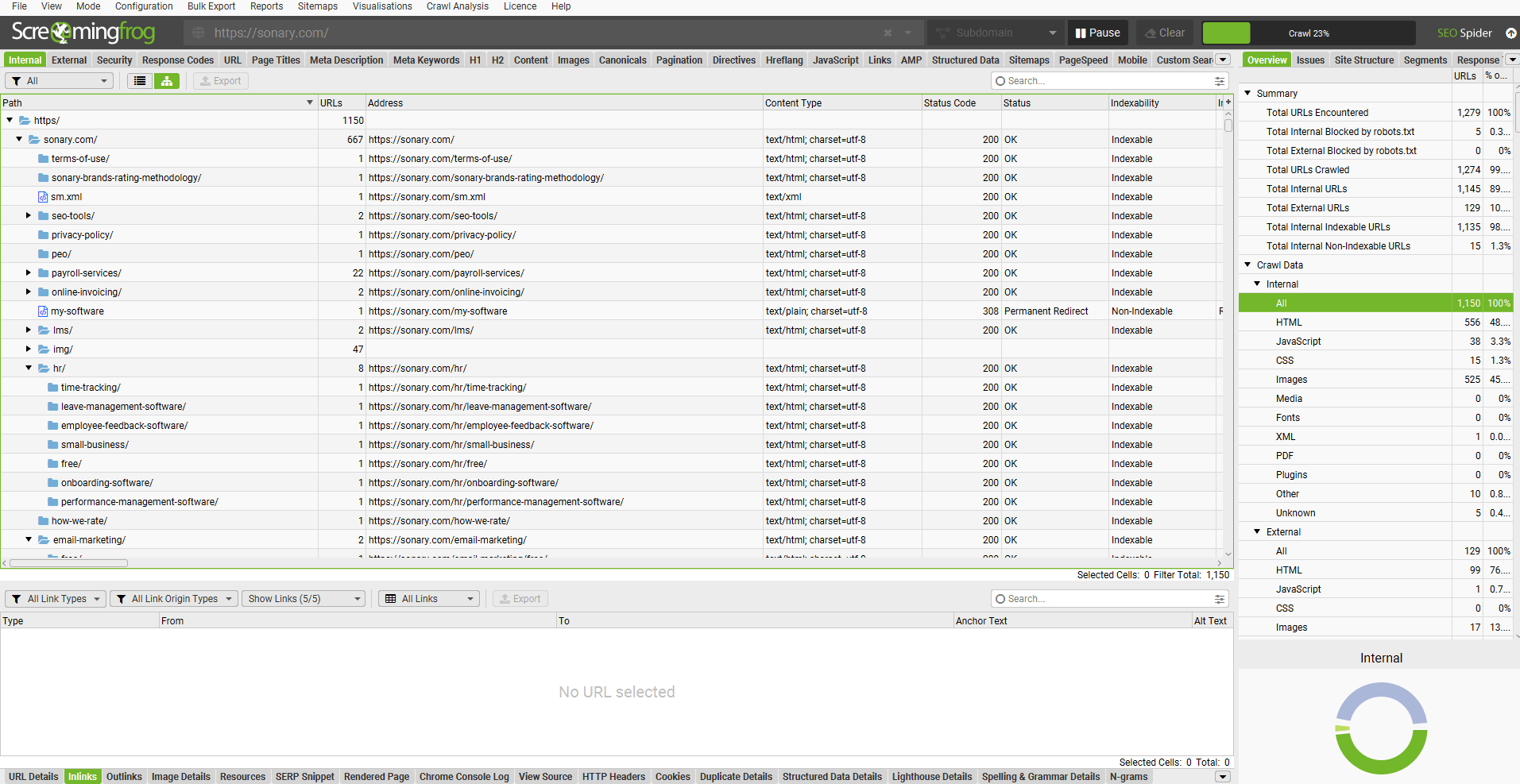This screenshot has width=1520, height=784.
Task: Open the Response Codes tab
Action: point(178,60)
